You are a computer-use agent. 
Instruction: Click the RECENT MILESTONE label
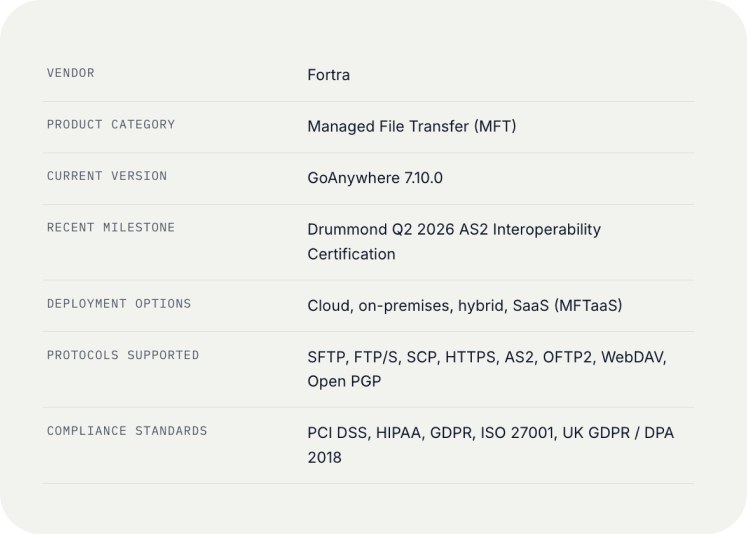coord(111,227)
